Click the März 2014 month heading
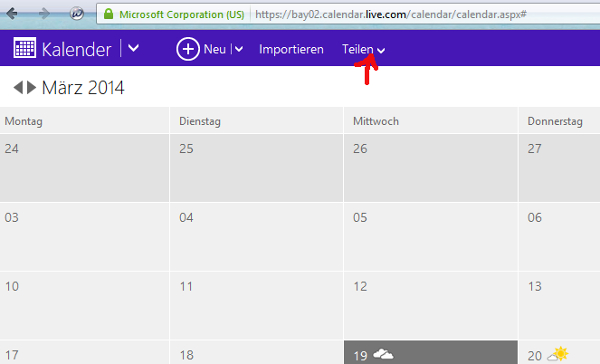This screenshot has height=364, width=600. coord(83,88)
